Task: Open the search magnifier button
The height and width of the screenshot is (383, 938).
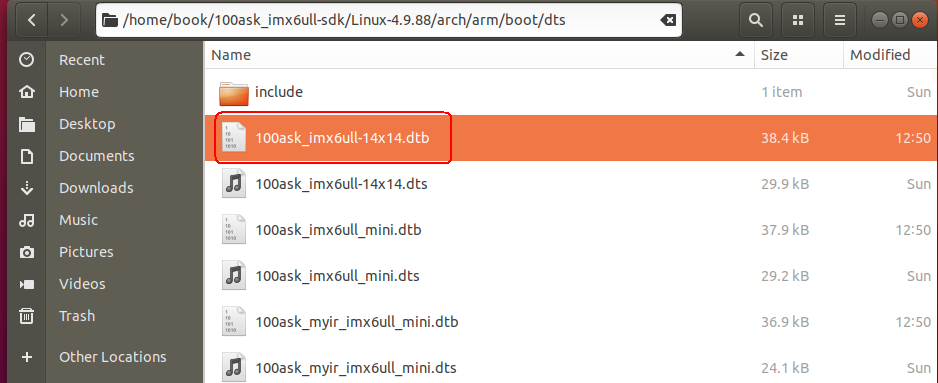Action: click(x=756, y=20)
